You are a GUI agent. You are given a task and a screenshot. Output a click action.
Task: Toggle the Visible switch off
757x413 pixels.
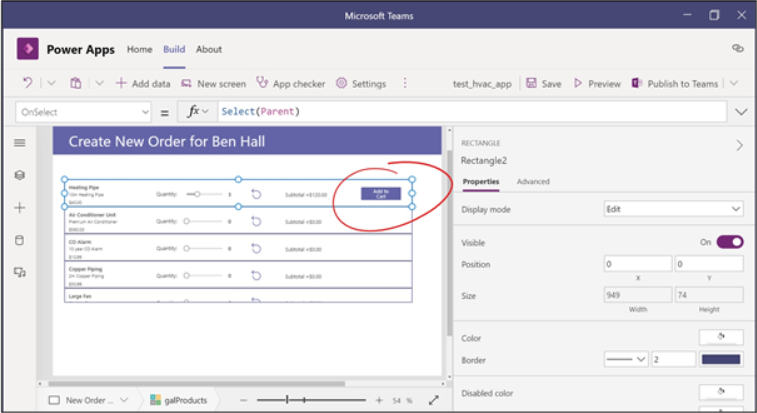click(729, 242)
